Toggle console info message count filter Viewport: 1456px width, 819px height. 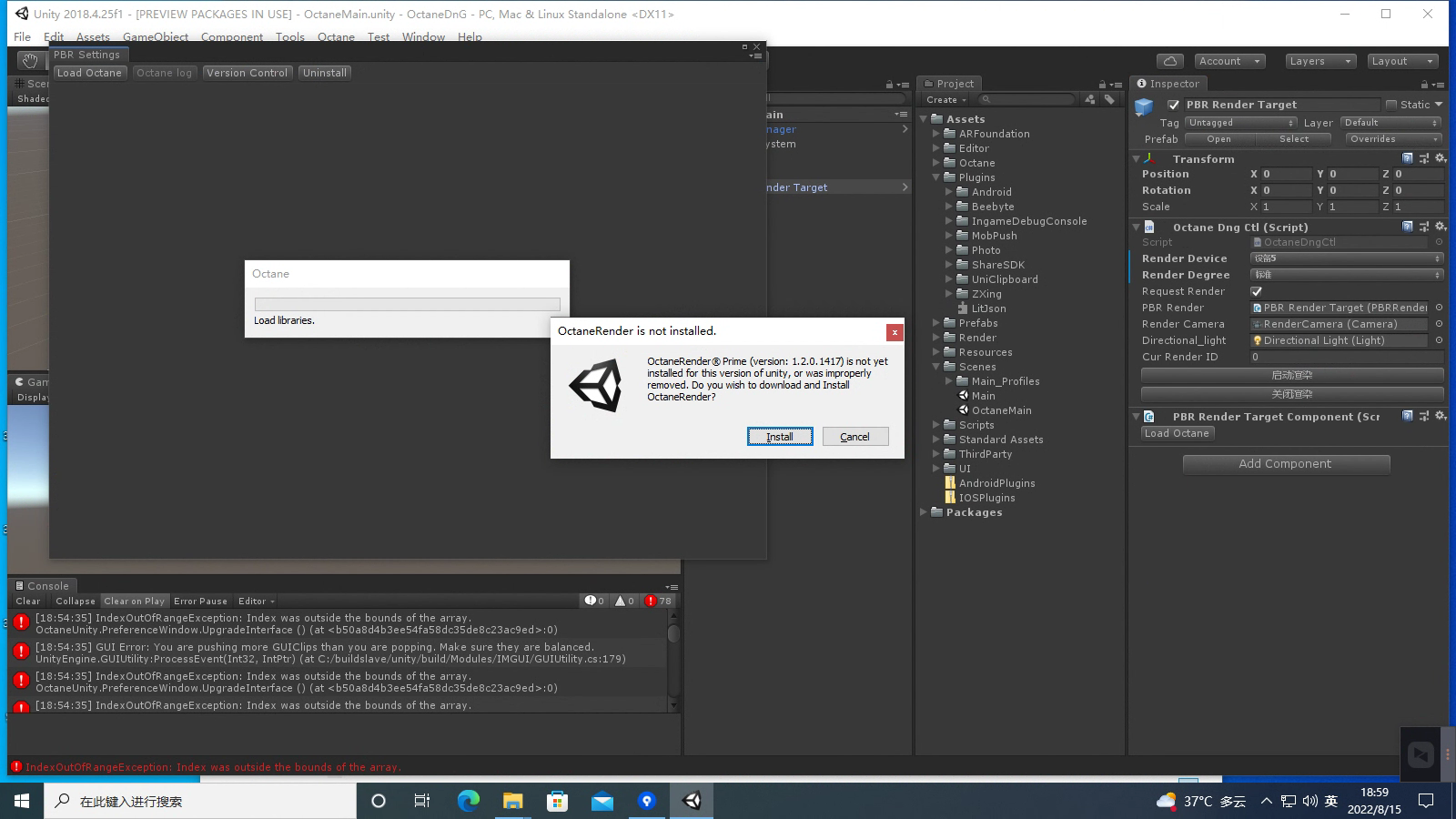(595, 601)
